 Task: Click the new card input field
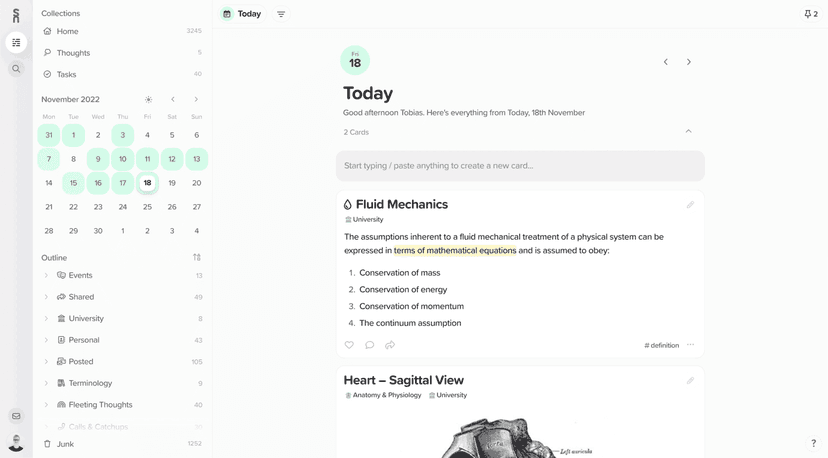click(520, 166)
